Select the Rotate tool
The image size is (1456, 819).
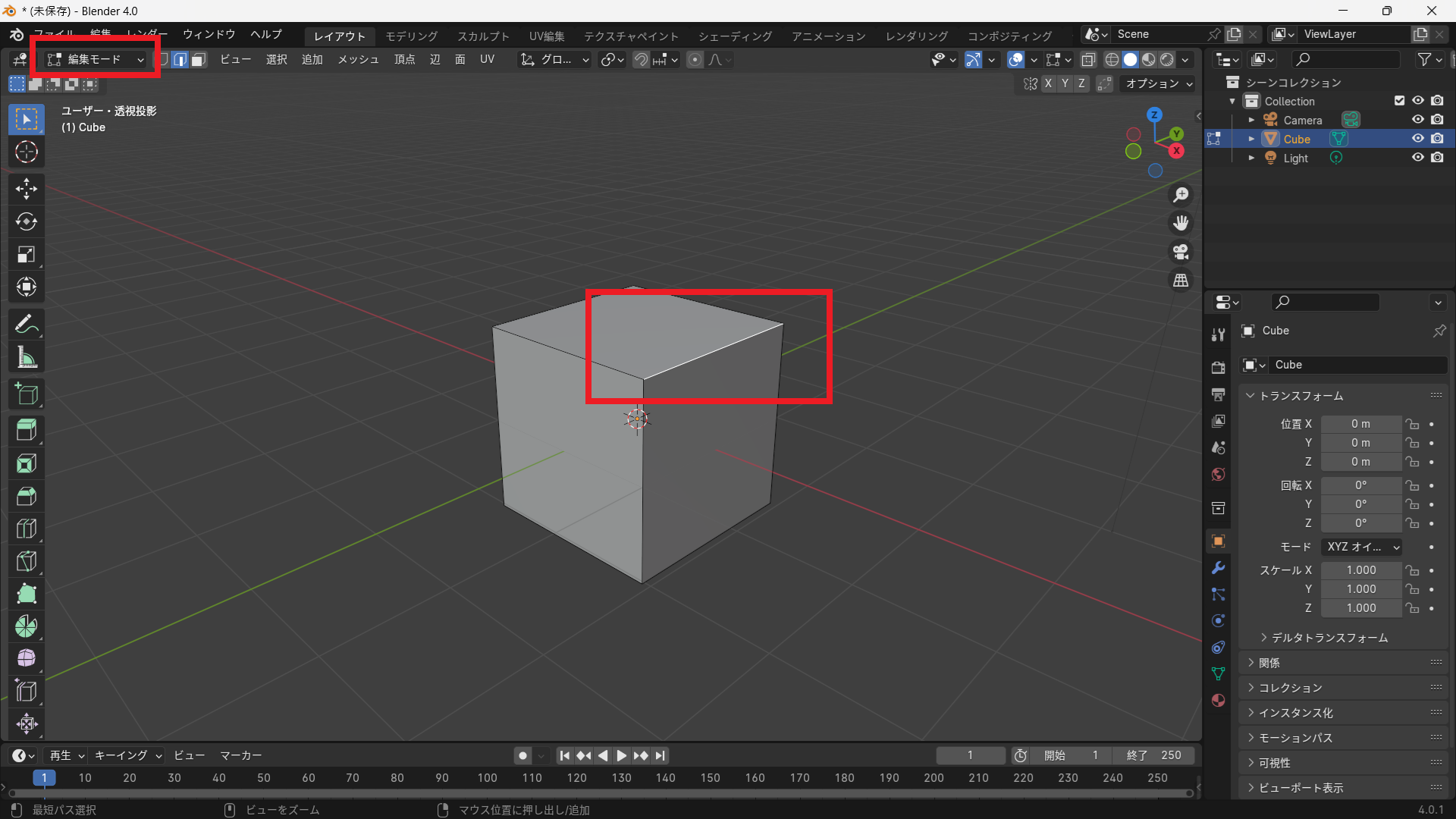pyautogui.click(x=27, y=221)
